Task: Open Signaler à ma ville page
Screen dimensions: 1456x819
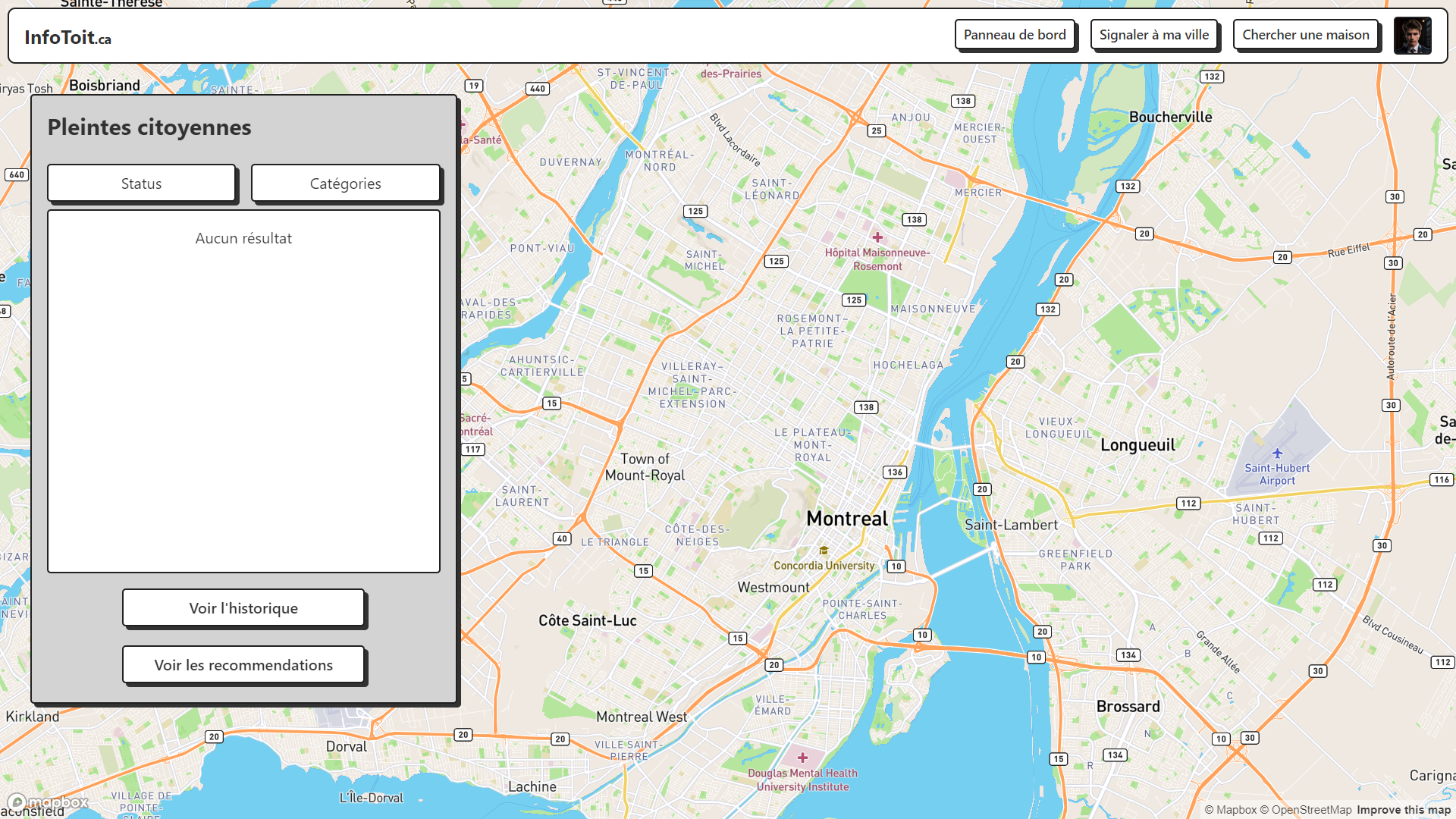Action: pos(1154,35)
